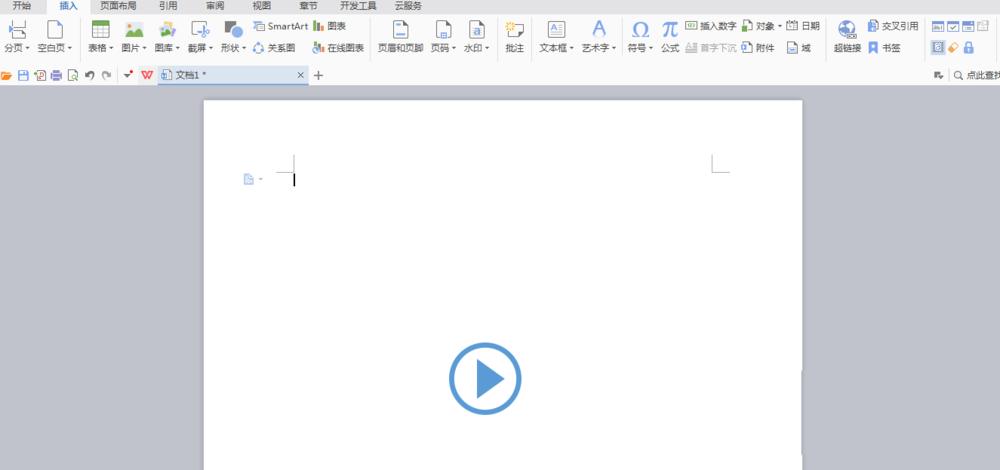Click 插入数字 insert number
1000x470 pixels.
point(710,26)
